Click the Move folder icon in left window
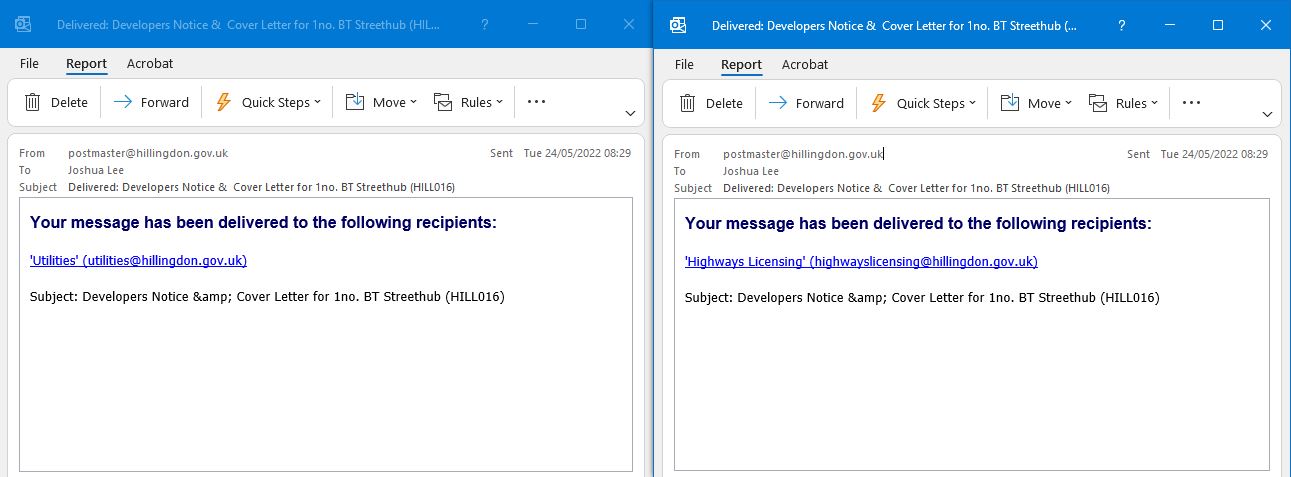Viewport: 1291px width, 477px height. (355, 102)
